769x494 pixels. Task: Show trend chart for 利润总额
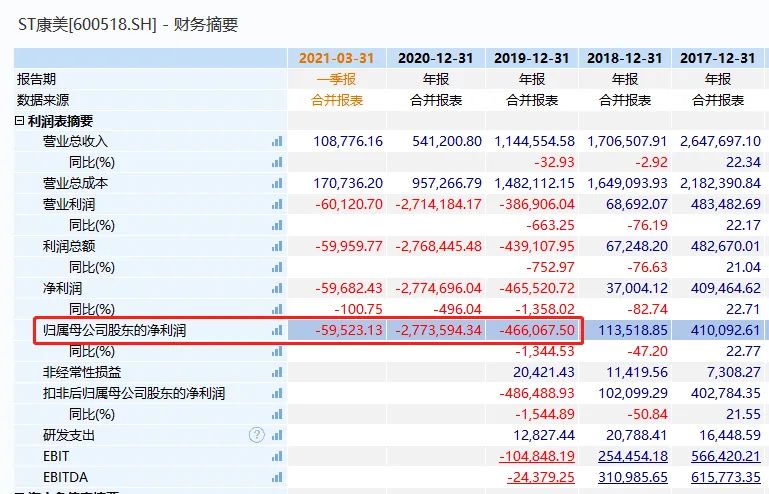tap(277, 246)
